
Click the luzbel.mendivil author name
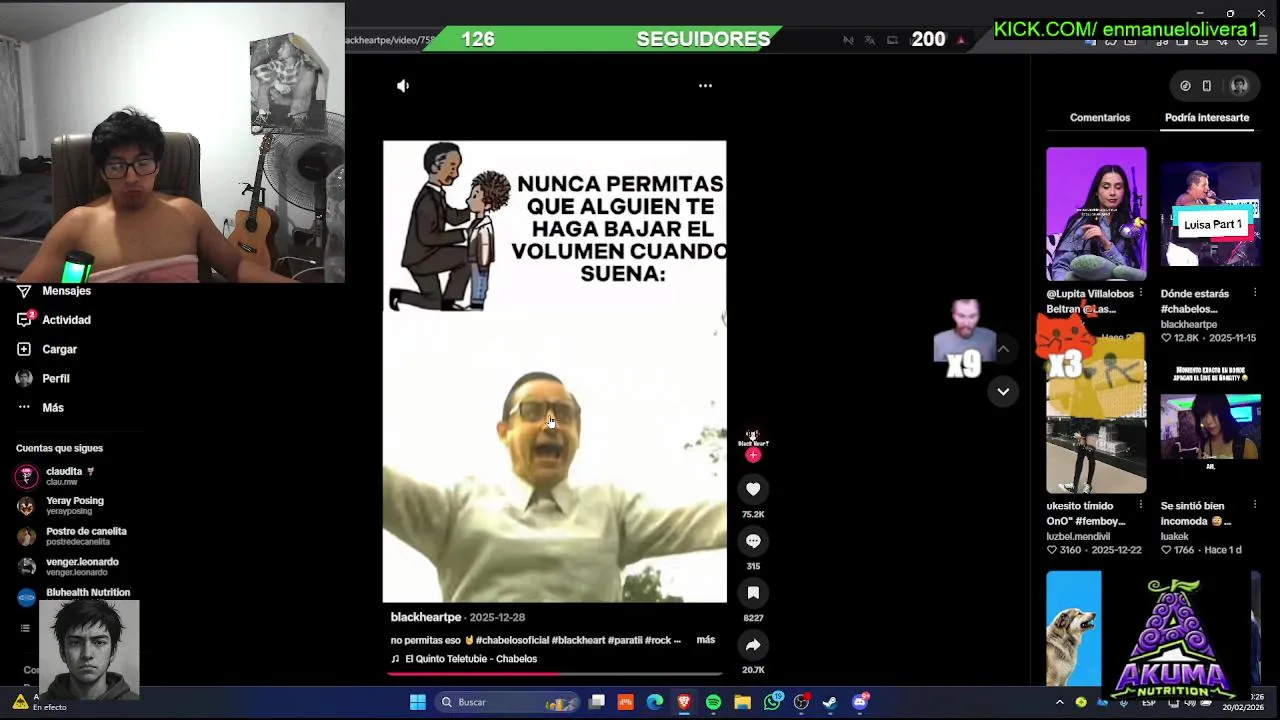[1078, 537]
